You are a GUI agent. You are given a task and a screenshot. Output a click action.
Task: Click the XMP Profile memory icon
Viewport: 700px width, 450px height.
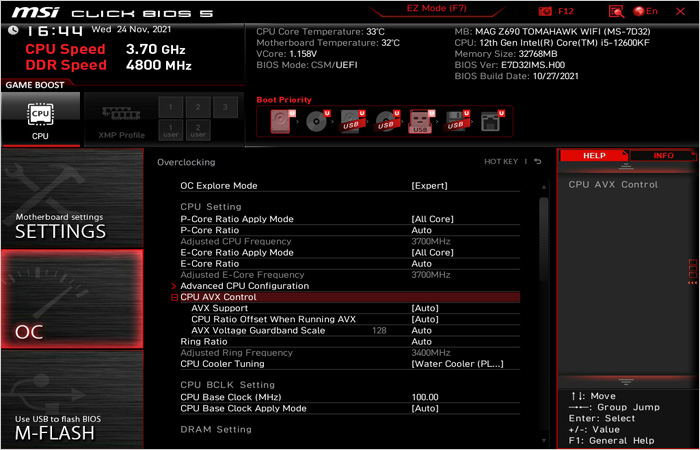(120, 117)
